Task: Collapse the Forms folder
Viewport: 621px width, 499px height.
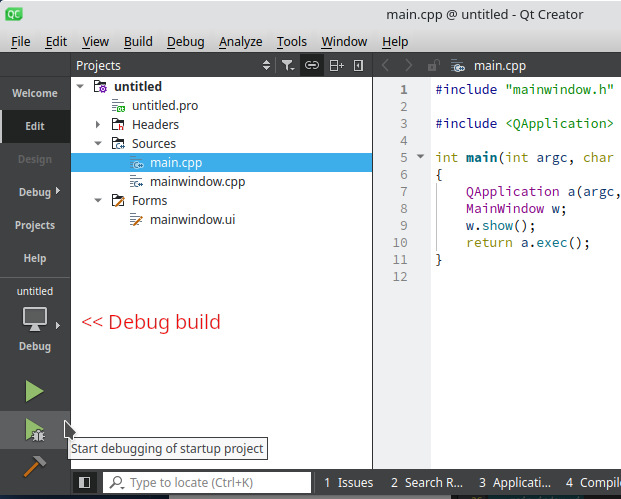Action: coord(98,201)
